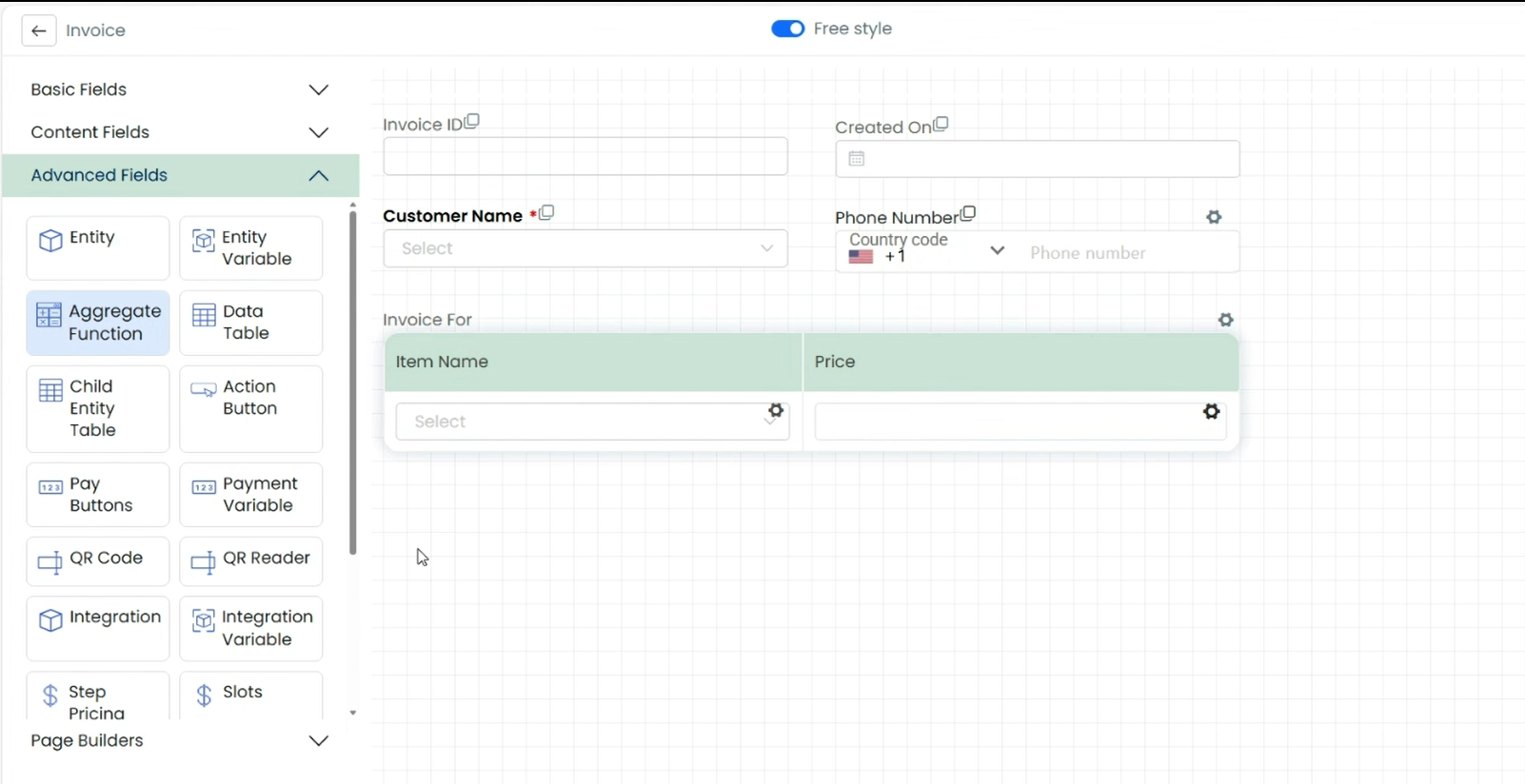Viewport: 1525px width, 784px height.
Task: Select the Entity field element
Action: (97, 247)
